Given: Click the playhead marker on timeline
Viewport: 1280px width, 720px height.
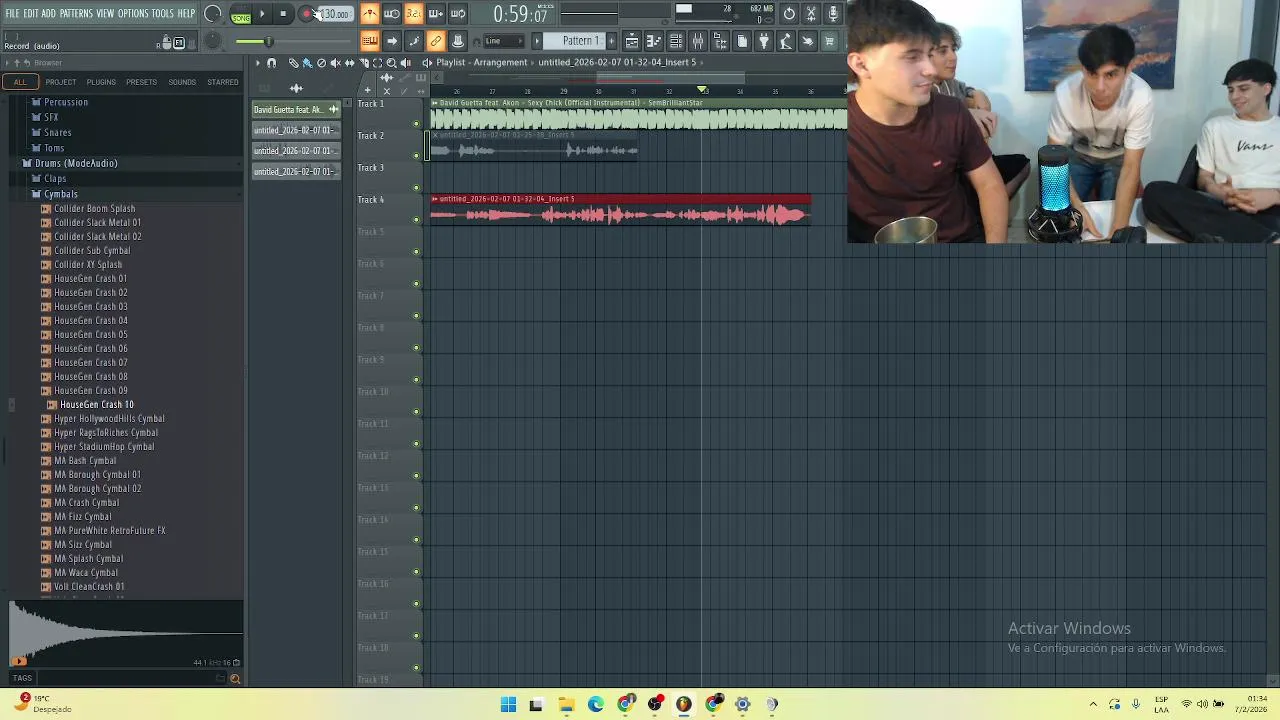Looking at the screenshot, I should click(x=702, y=91).
